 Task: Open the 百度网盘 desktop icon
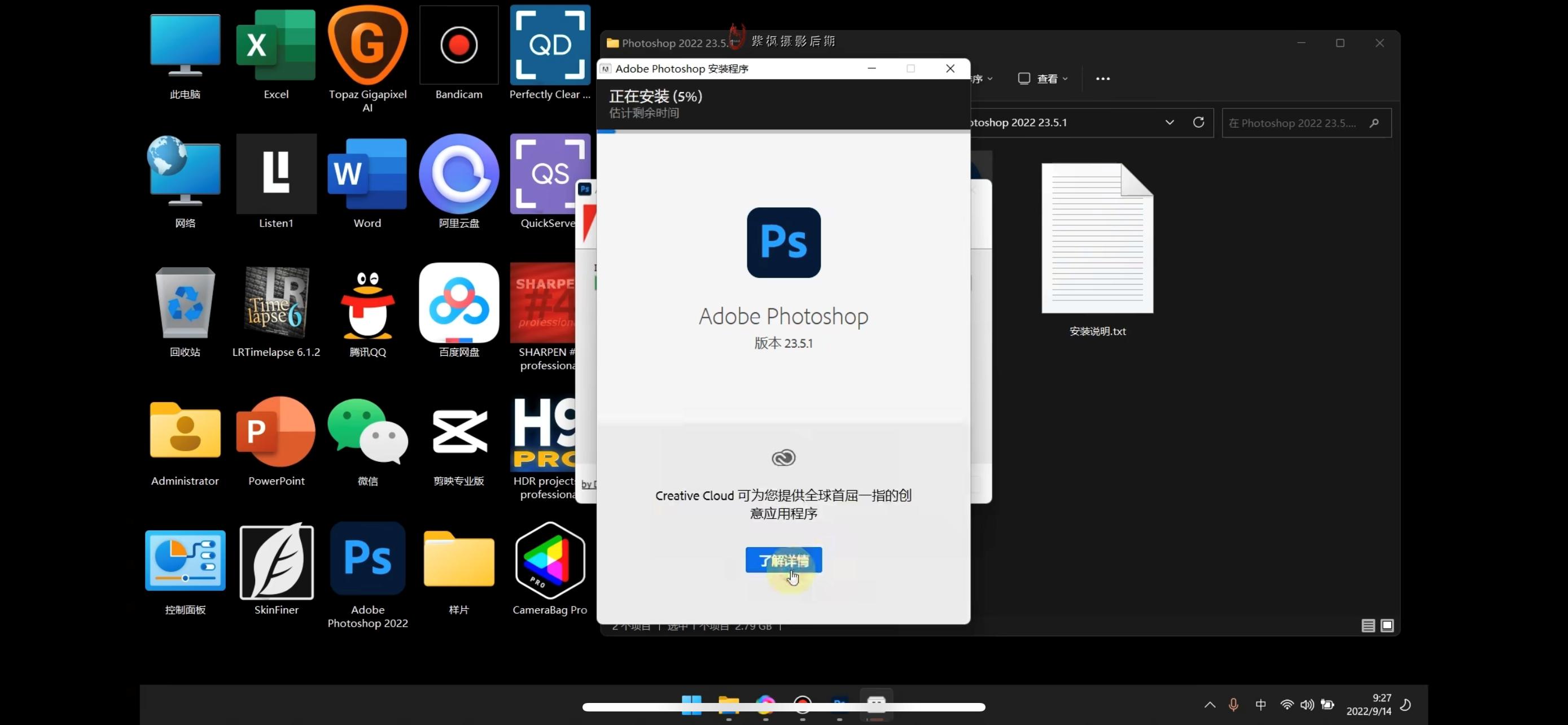click(458, 303)
